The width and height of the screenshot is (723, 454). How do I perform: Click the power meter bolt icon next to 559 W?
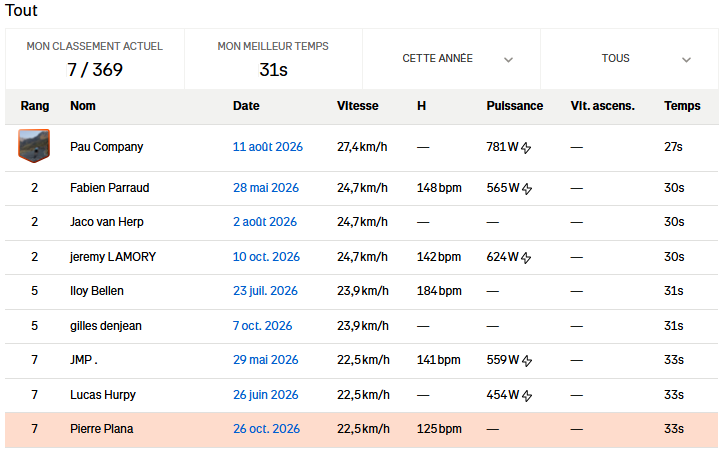click(x=527, y=360)
